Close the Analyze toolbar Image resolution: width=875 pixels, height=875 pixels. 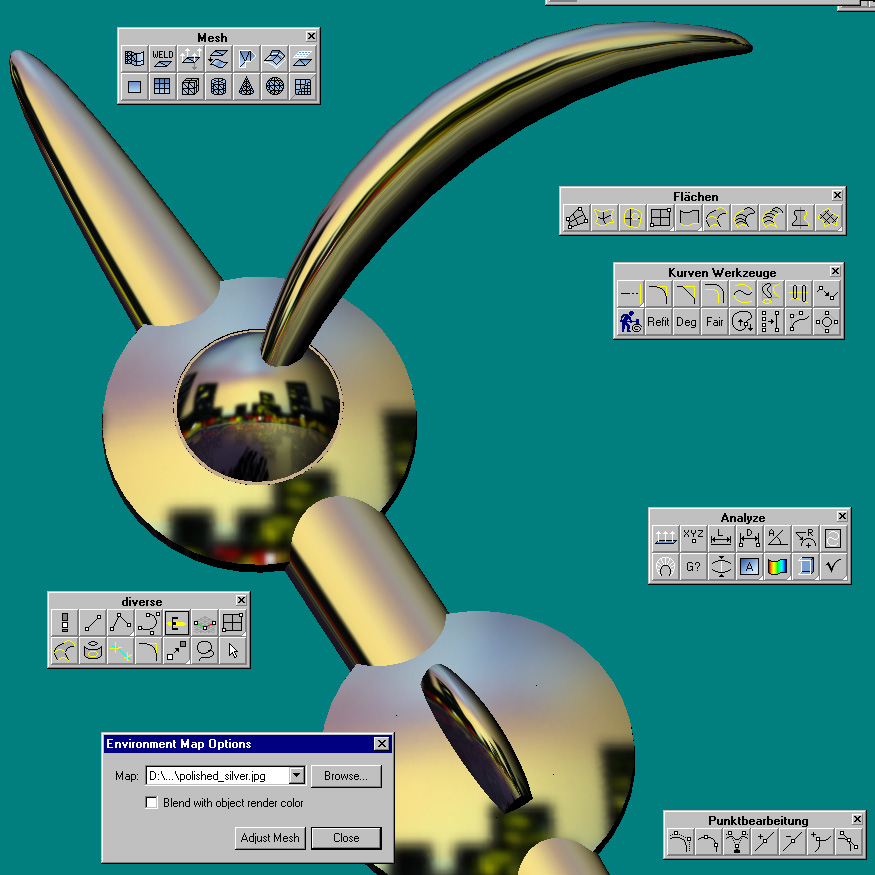point(843,516)
